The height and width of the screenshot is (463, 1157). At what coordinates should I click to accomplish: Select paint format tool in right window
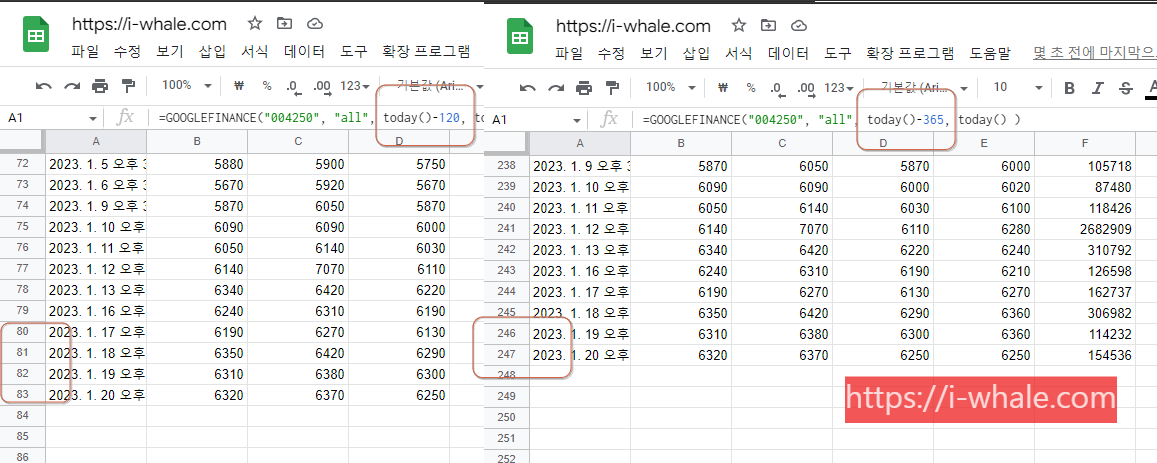coord(612,89)
